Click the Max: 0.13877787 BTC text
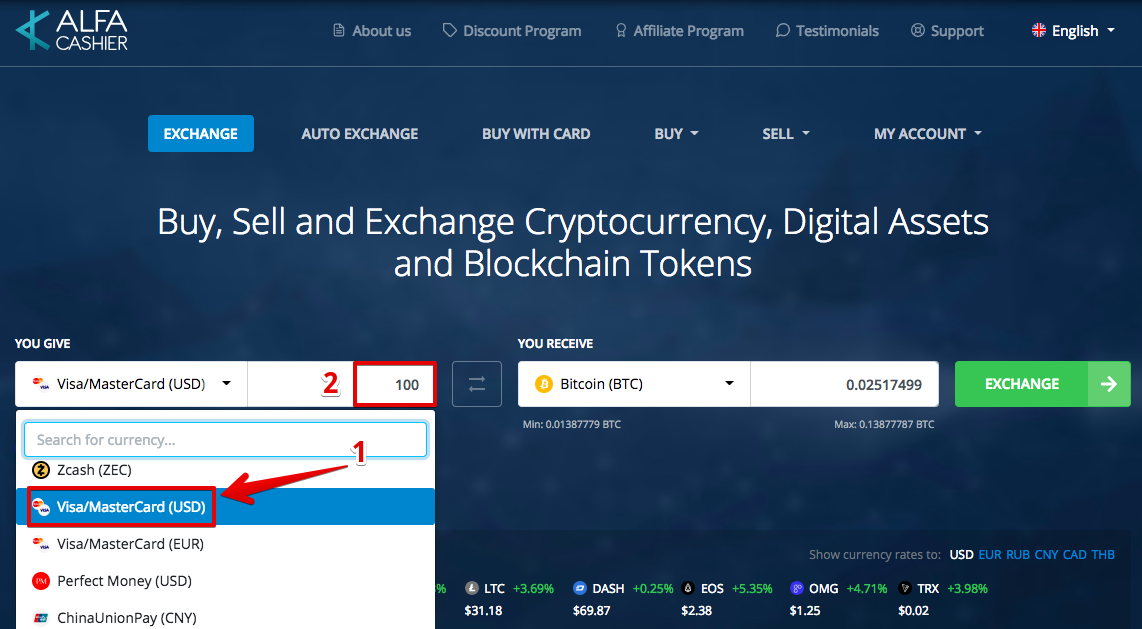 pyautogui.click(x=884, y=424)
